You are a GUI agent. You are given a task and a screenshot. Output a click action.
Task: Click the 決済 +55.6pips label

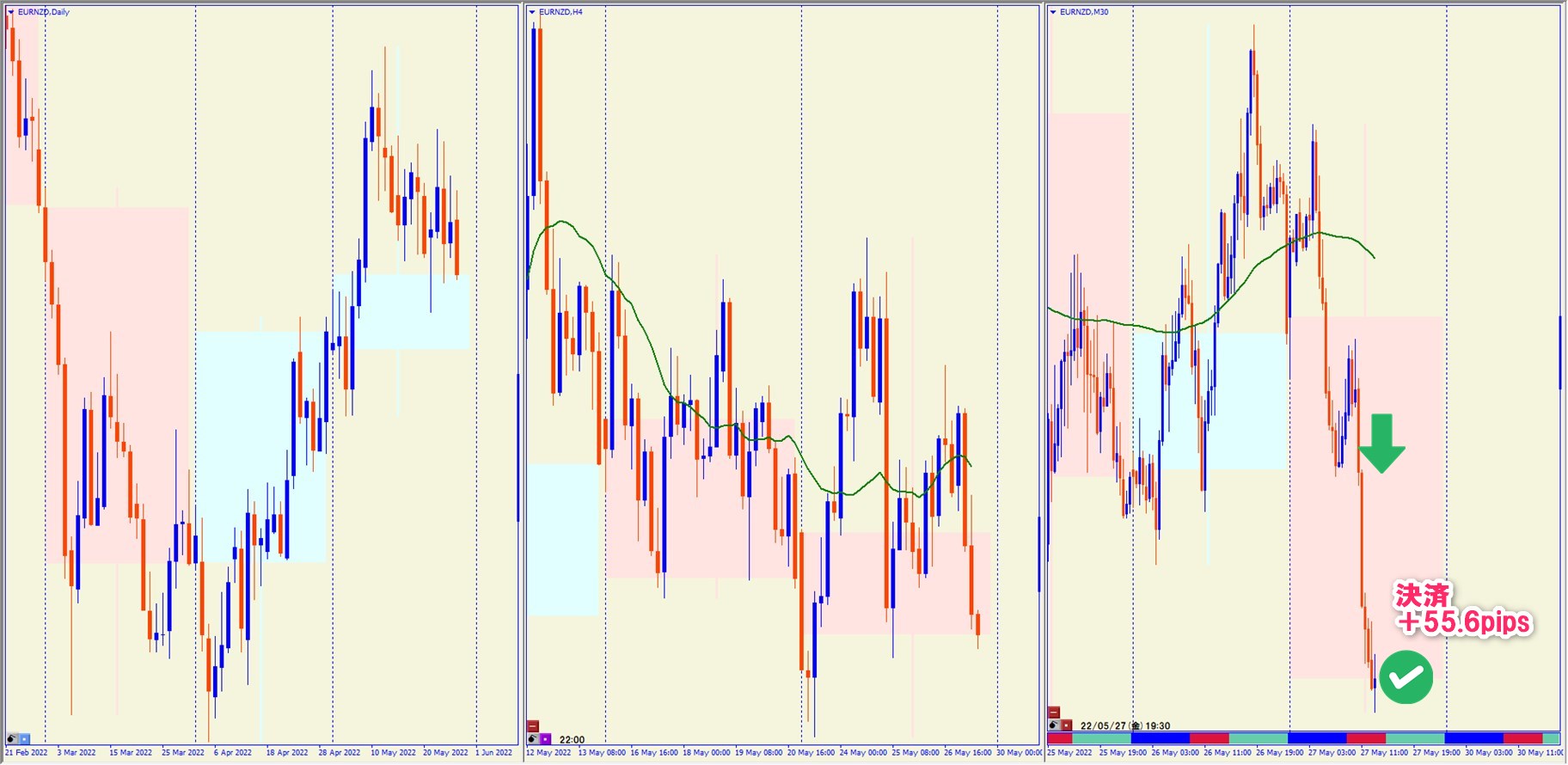[x=1463, y=609]
